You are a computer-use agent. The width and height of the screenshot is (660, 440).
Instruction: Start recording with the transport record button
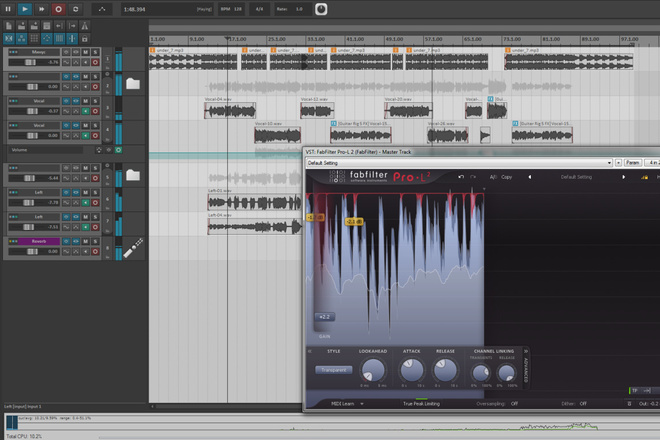pyautogui.click(x=59, y=9)
